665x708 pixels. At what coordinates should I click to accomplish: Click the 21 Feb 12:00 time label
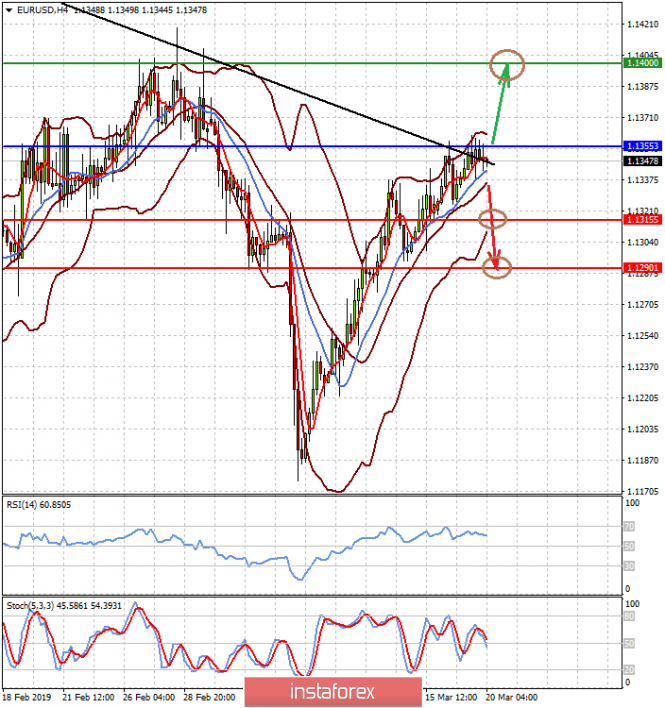click(x=88, y=697)
